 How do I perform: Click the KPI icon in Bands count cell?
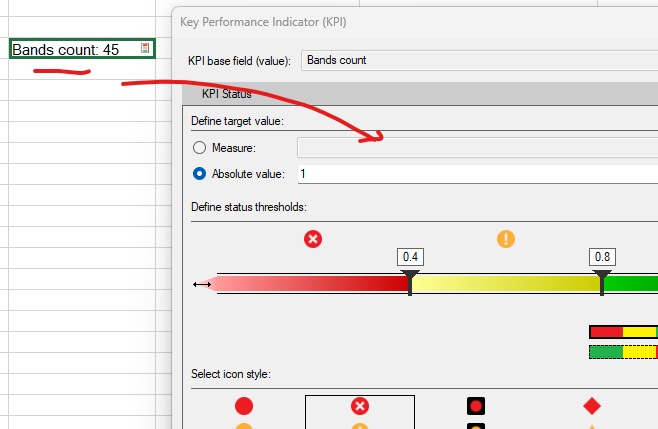145,48
